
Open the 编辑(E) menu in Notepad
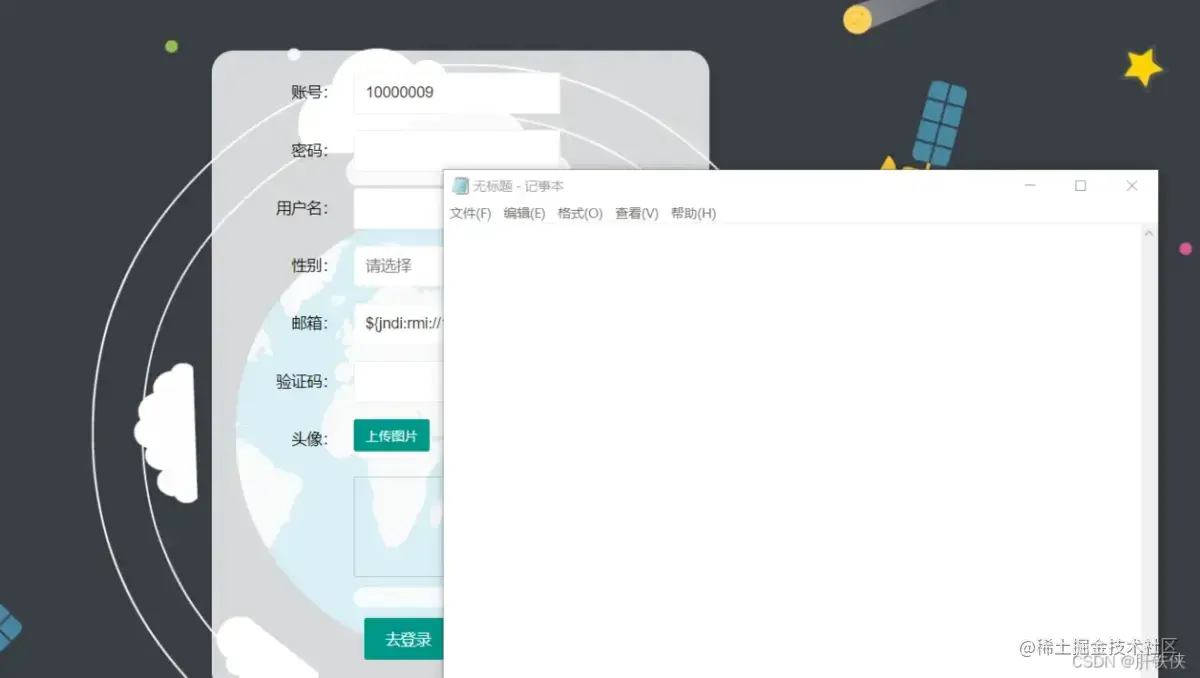(x=524, y=213)
